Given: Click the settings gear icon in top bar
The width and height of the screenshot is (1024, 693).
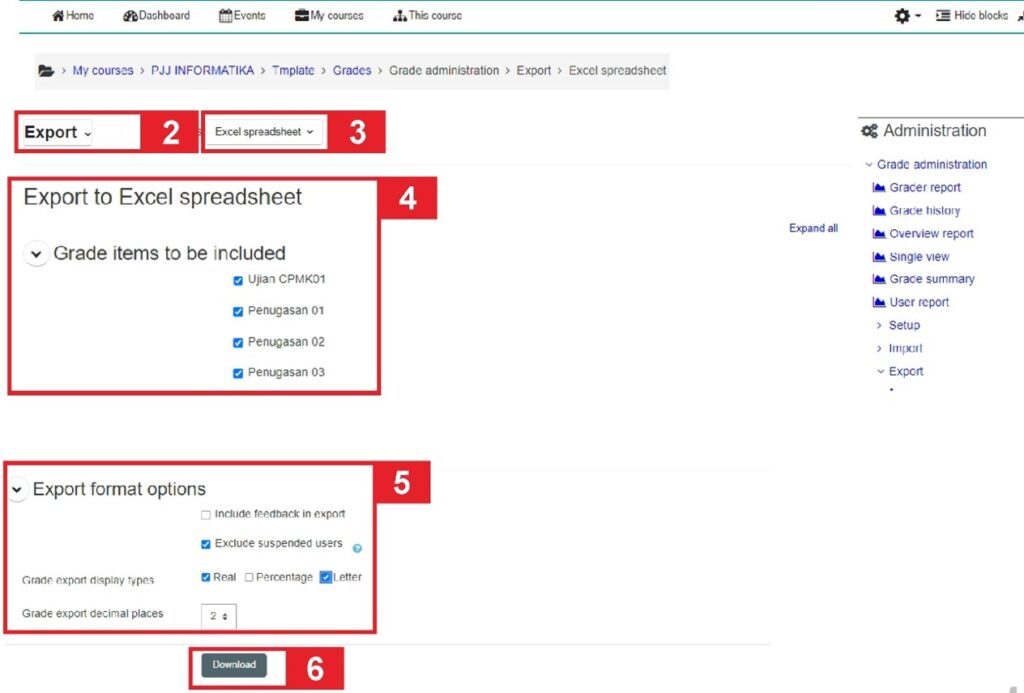Looking at the screenshot, I should (x=903, y=16).
